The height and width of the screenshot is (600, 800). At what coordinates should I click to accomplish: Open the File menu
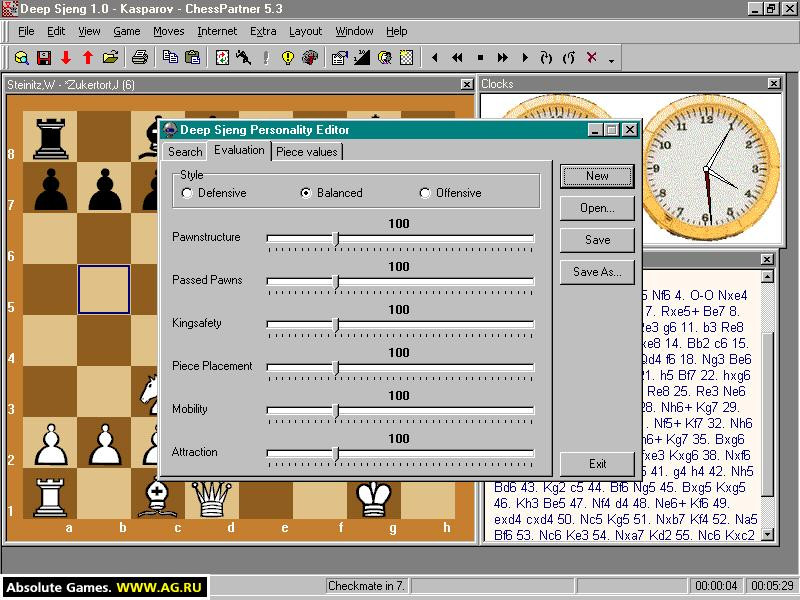[26, 32]
